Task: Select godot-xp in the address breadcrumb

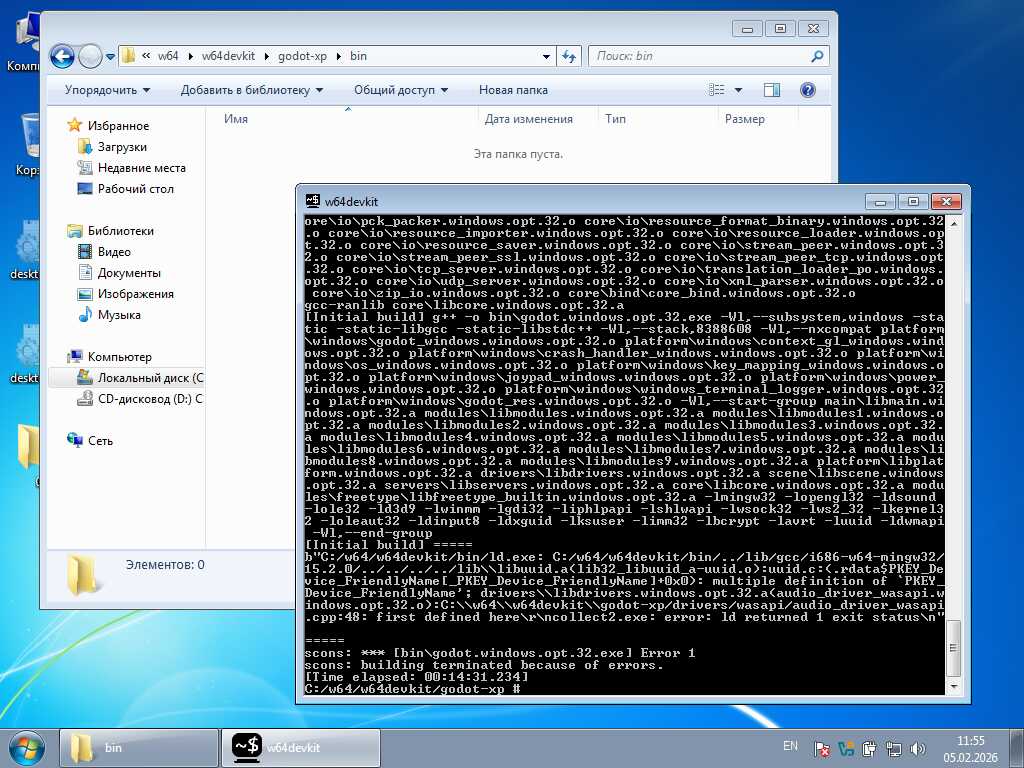Action: pos(302,56)
